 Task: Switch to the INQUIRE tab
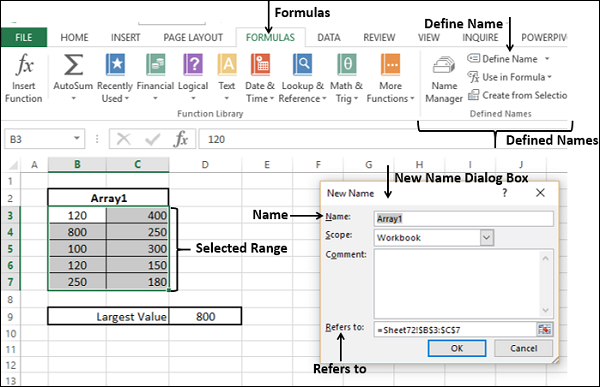[x=480, y=38]
